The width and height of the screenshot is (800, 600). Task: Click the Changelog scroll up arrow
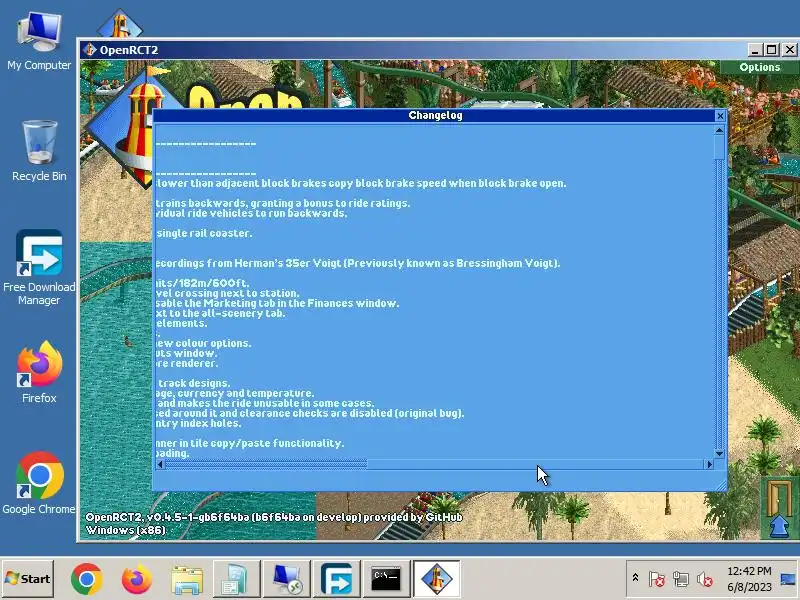pos(719,131)
